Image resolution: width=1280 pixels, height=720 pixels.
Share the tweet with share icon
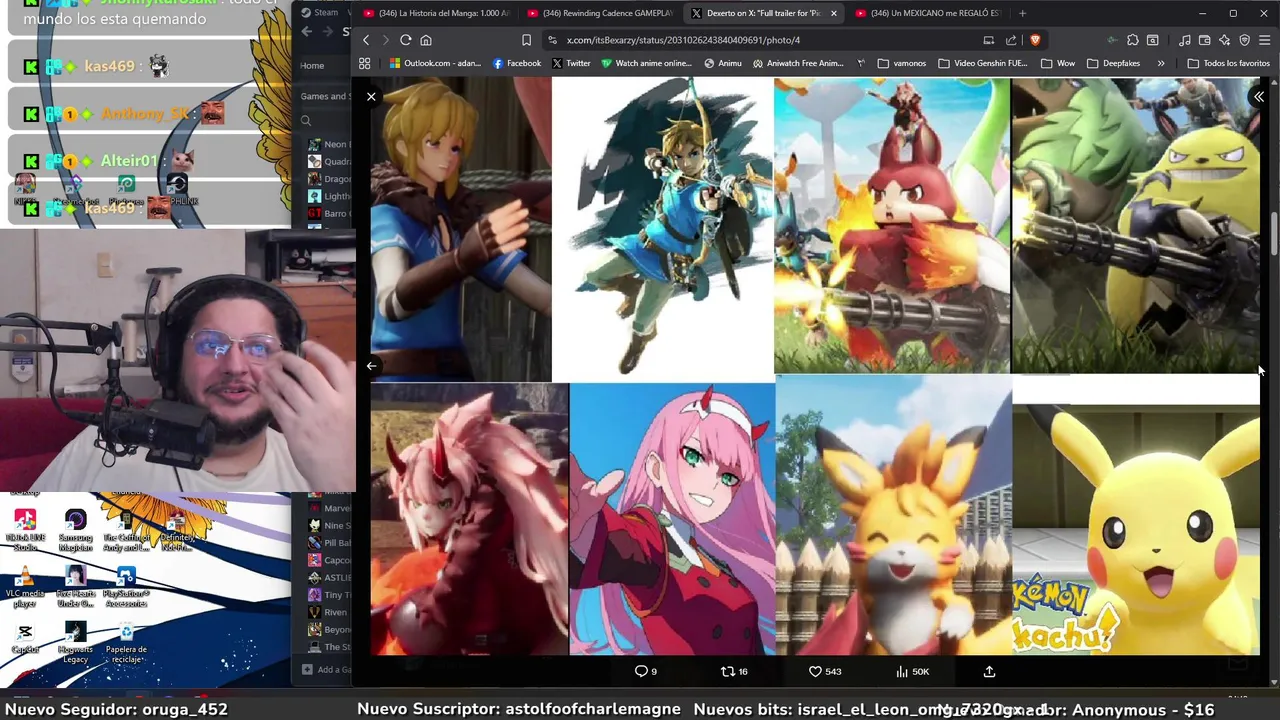(x=989, y=671)
